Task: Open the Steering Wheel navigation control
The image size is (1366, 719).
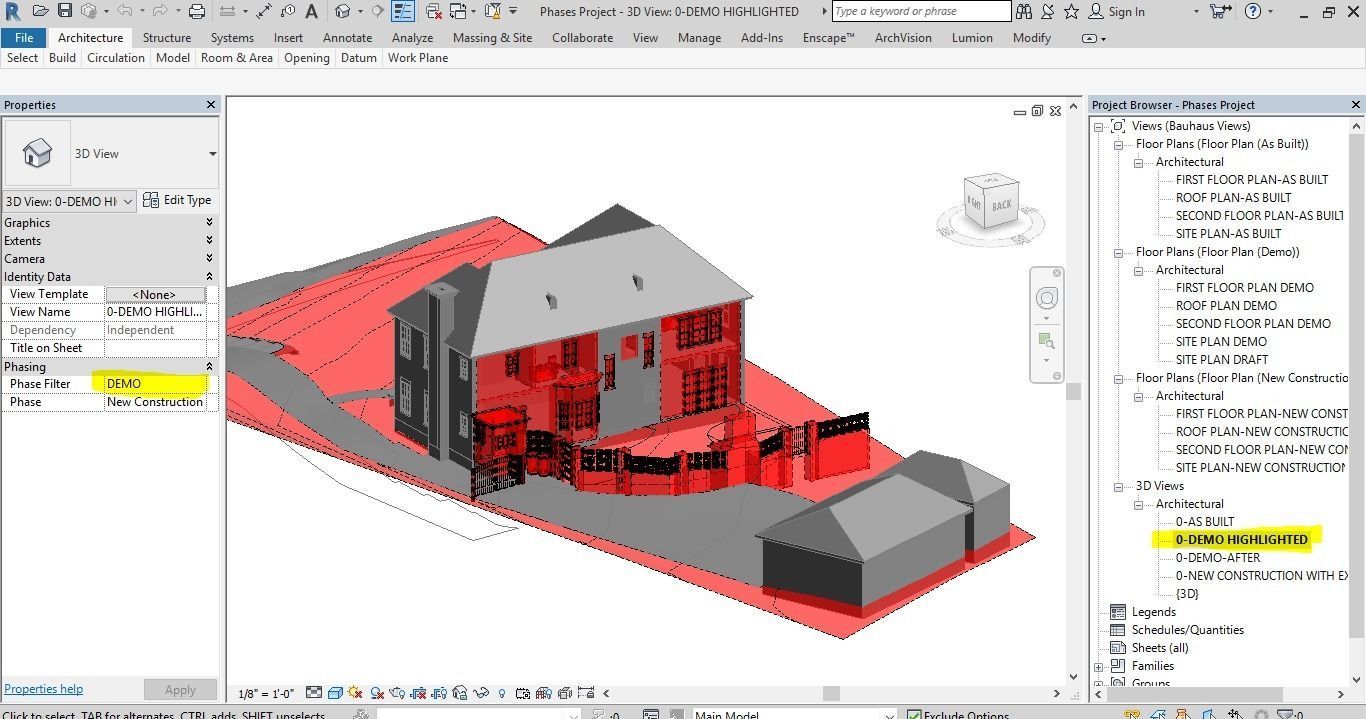Action: pyautogui.click(x=1046, y=297)
